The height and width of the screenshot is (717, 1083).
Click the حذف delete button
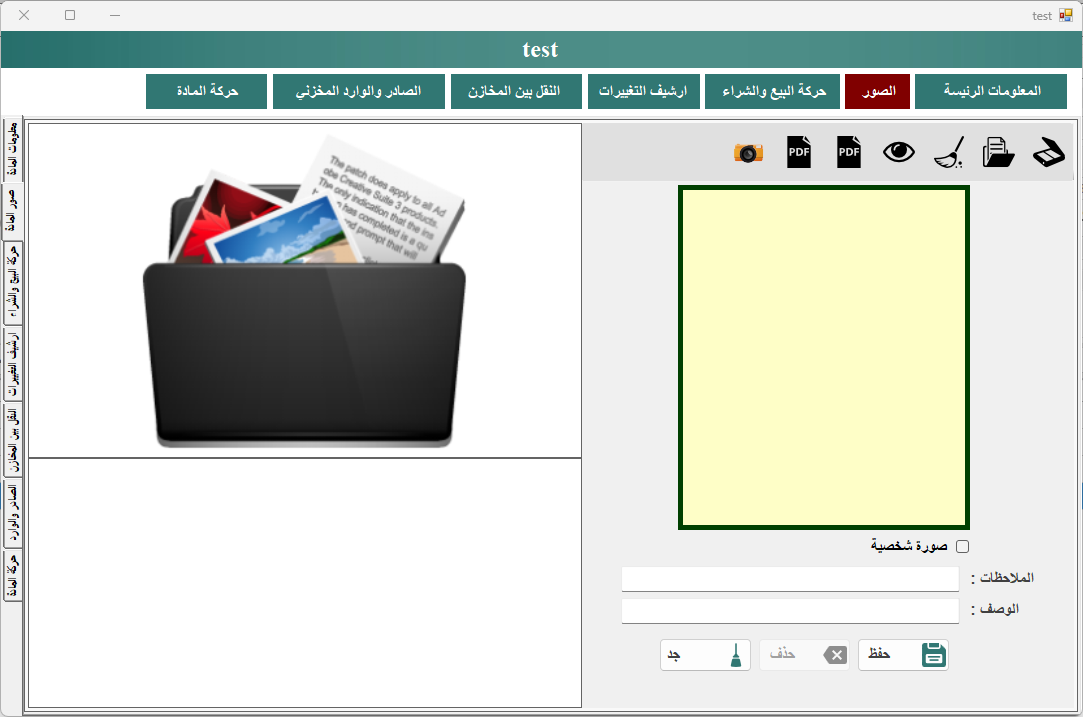coord(805,655)
